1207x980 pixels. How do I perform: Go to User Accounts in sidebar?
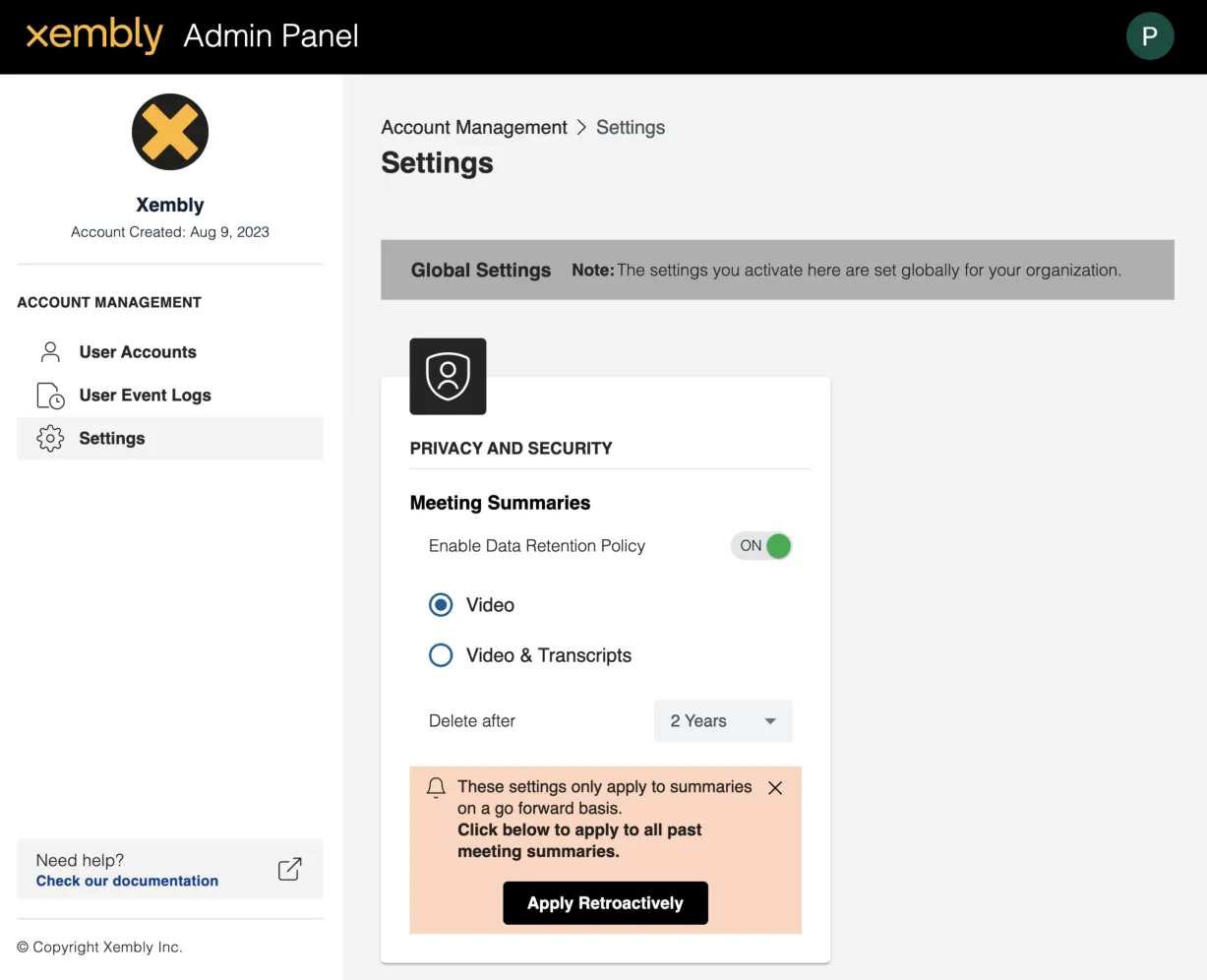click(x=138, y=352)
